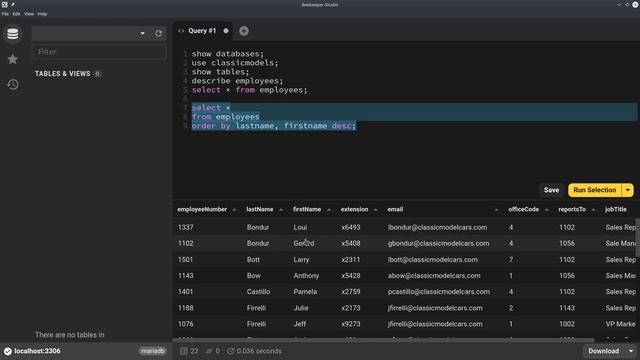Select the Query #1 tab
Screen dimensions: 640x360
(202, 31)
